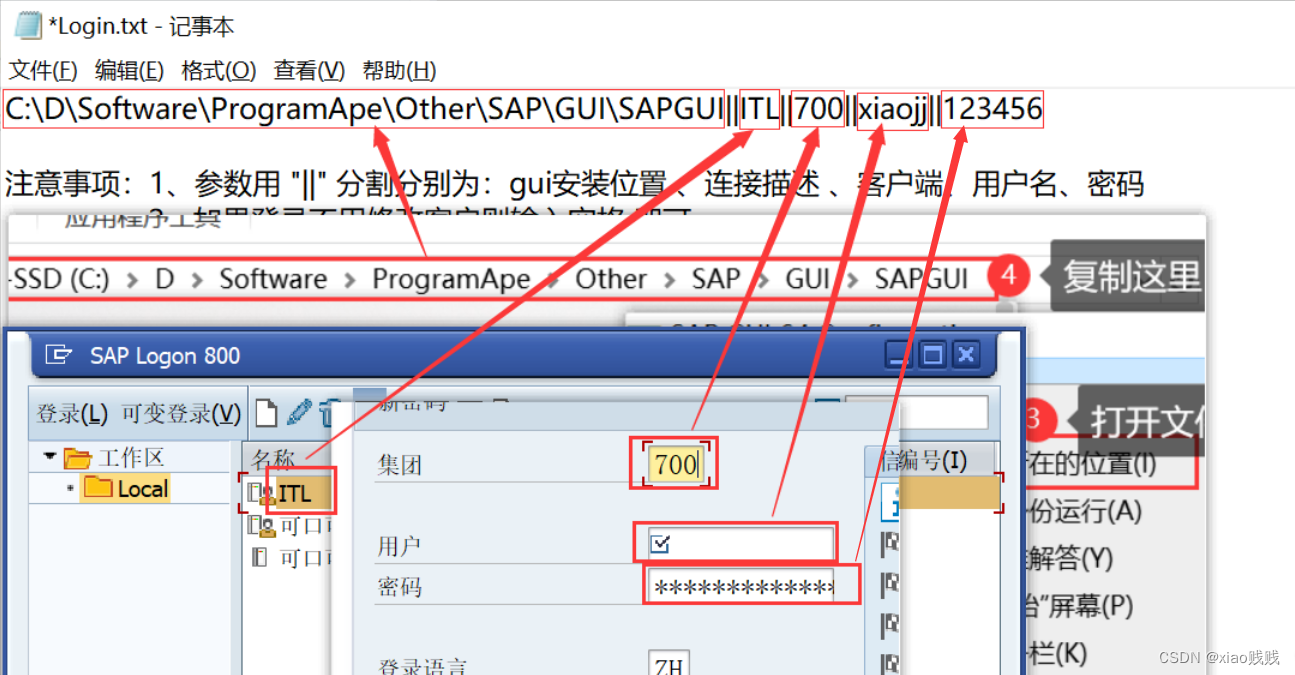Click the 注意事项 note line in Notepad
This screenshot has height=675, width=1295.
pos(574,184)
